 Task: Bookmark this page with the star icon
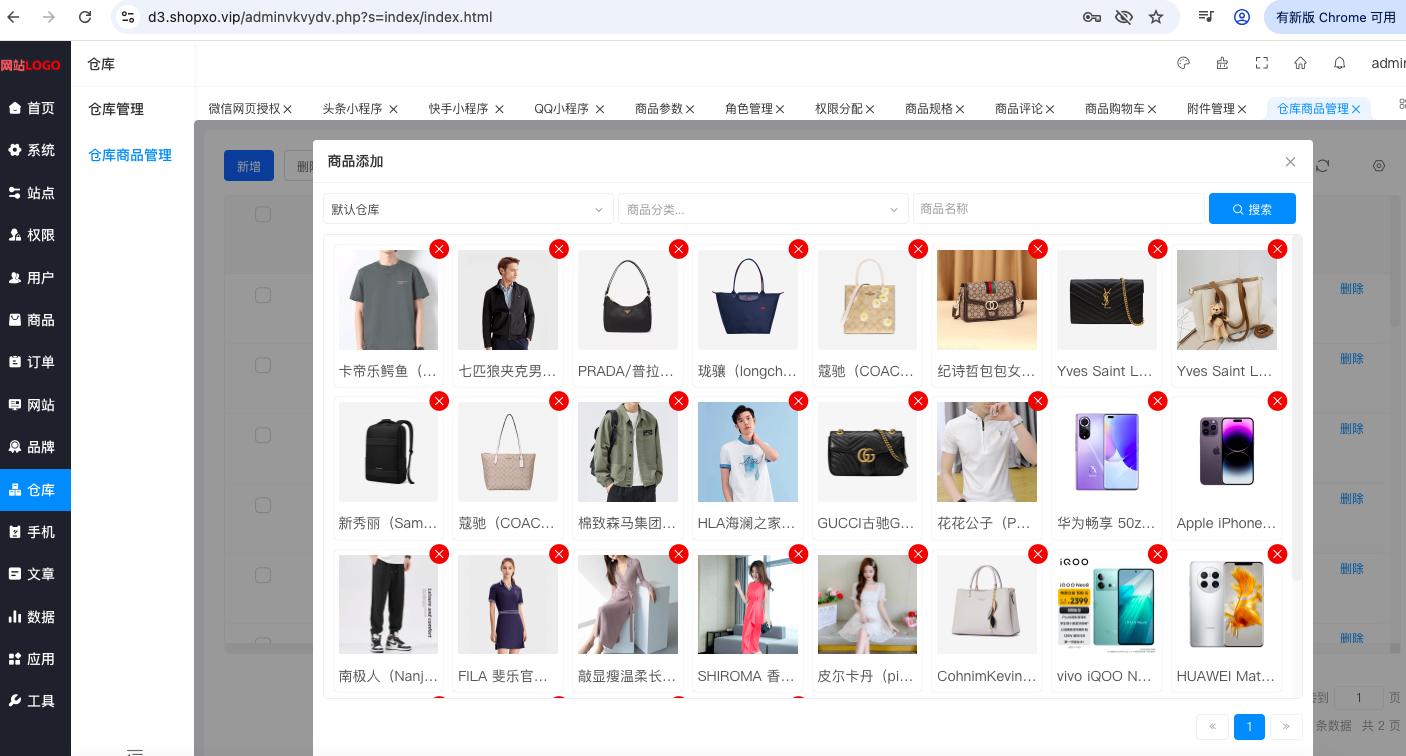click(x=1156, y=17)
